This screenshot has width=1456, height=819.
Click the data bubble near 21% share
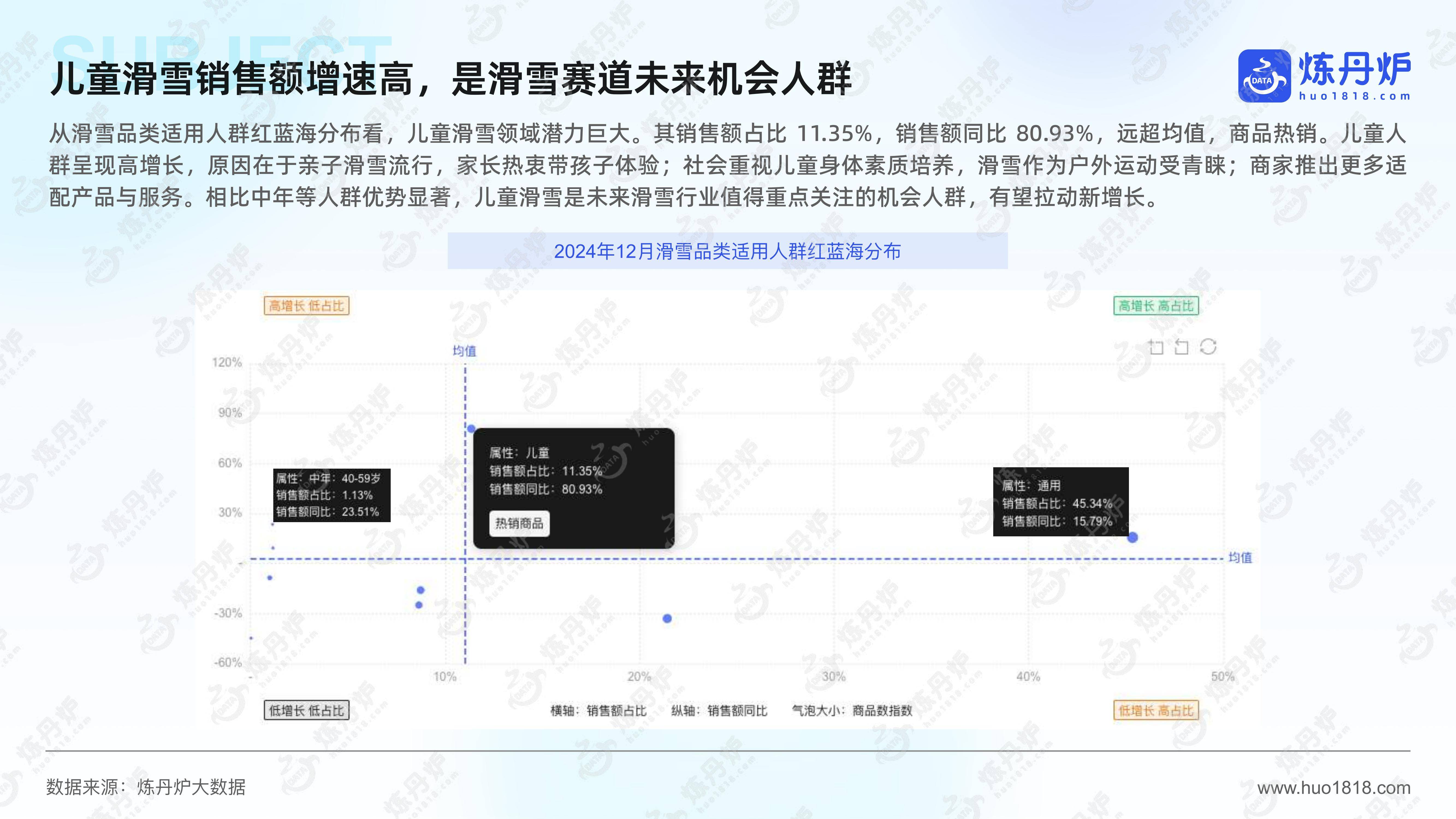tap(667, 618)
